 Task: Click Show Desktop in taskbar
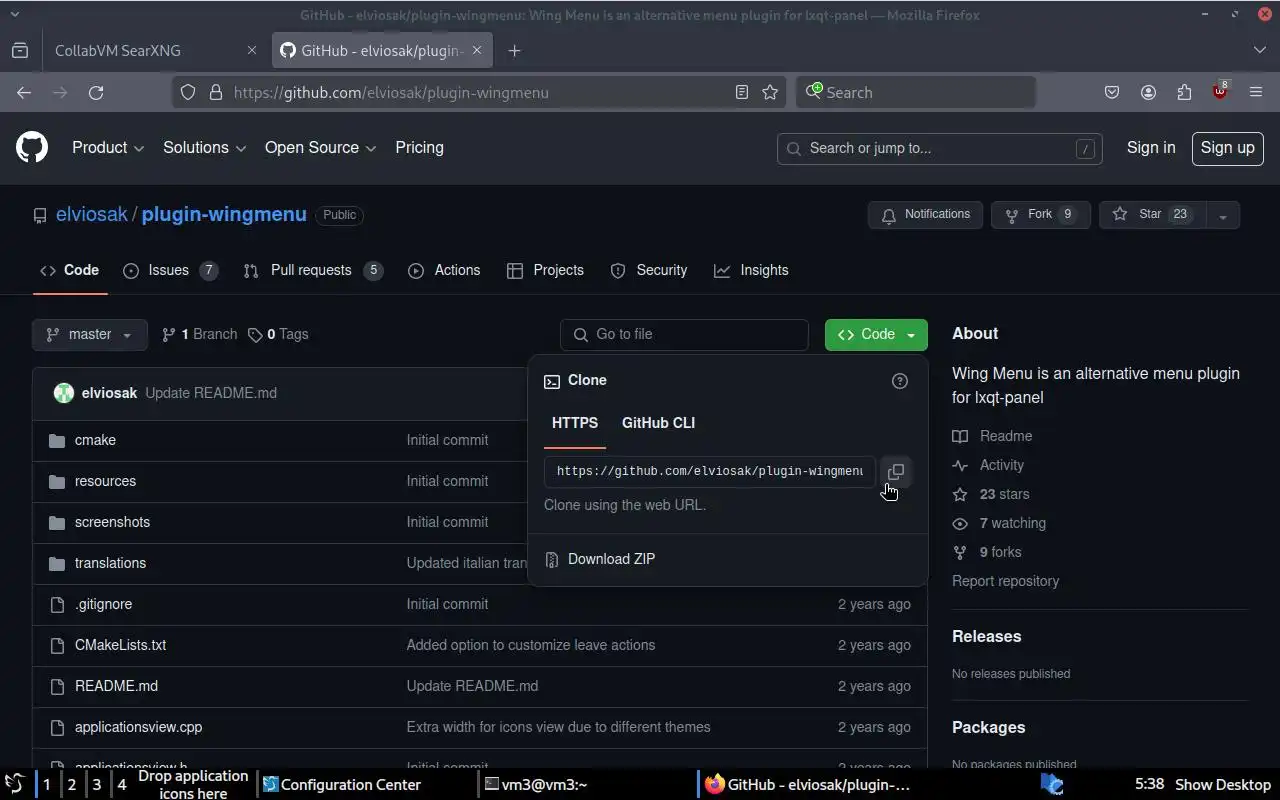[x=1222, y=785]
